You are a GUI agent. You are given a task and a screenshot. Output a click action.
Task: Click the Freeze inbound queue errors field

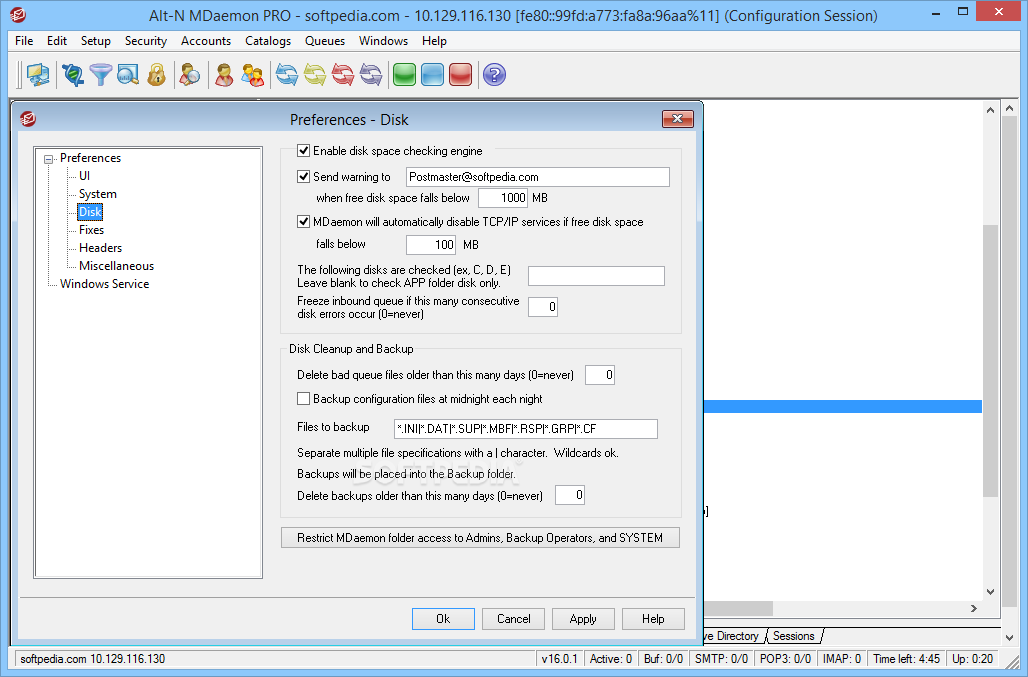[543, 307]
